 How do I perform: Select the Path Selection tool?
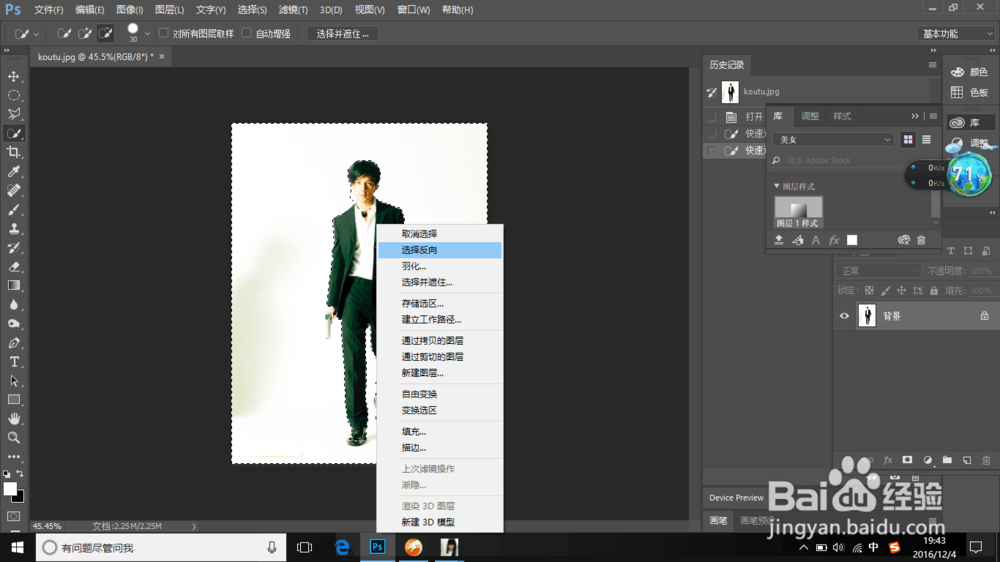tap(13, 381)
